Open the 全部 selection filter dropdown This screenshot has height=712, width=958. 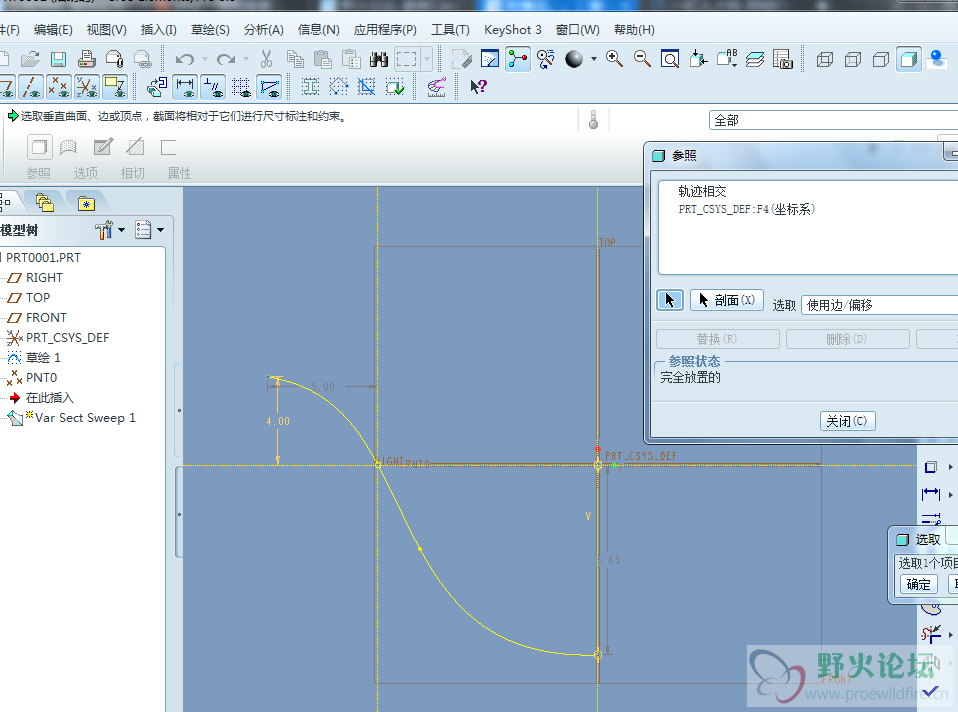[832, 120]
